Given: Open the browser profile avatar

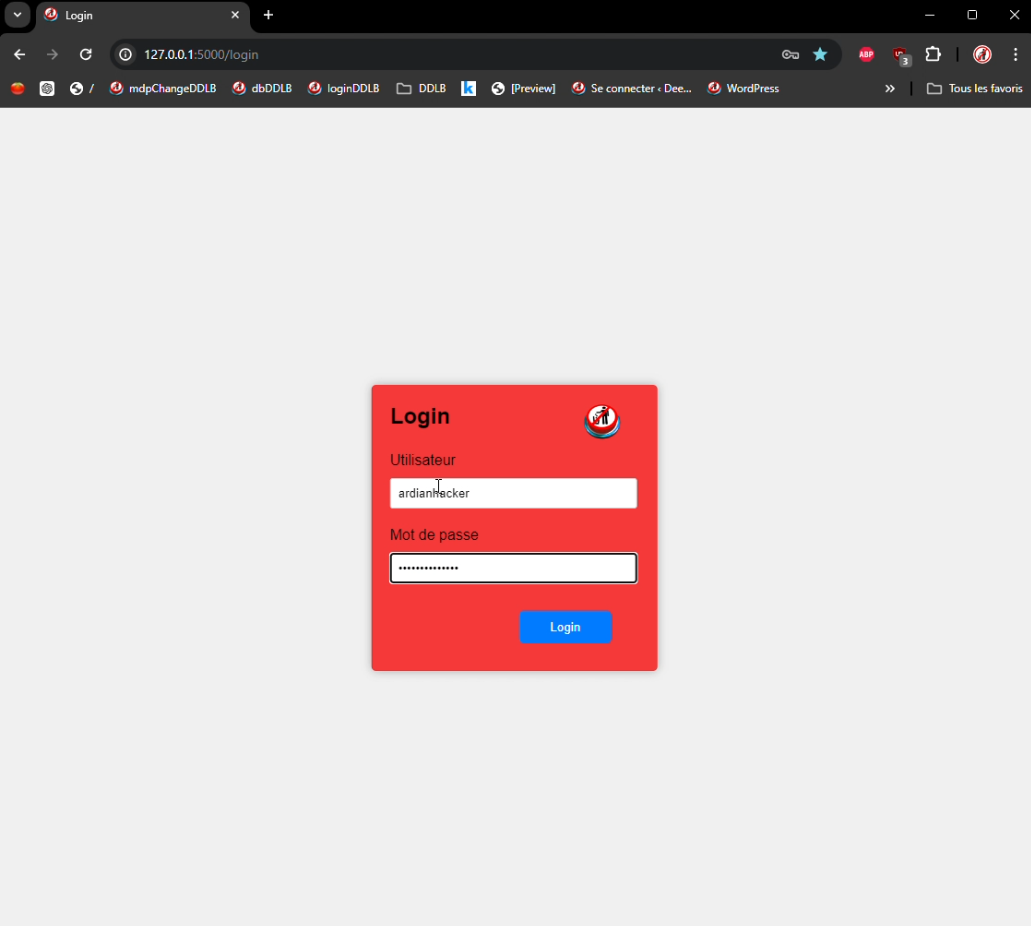Looking at the screenshot, I should click(x=982, y=55).
